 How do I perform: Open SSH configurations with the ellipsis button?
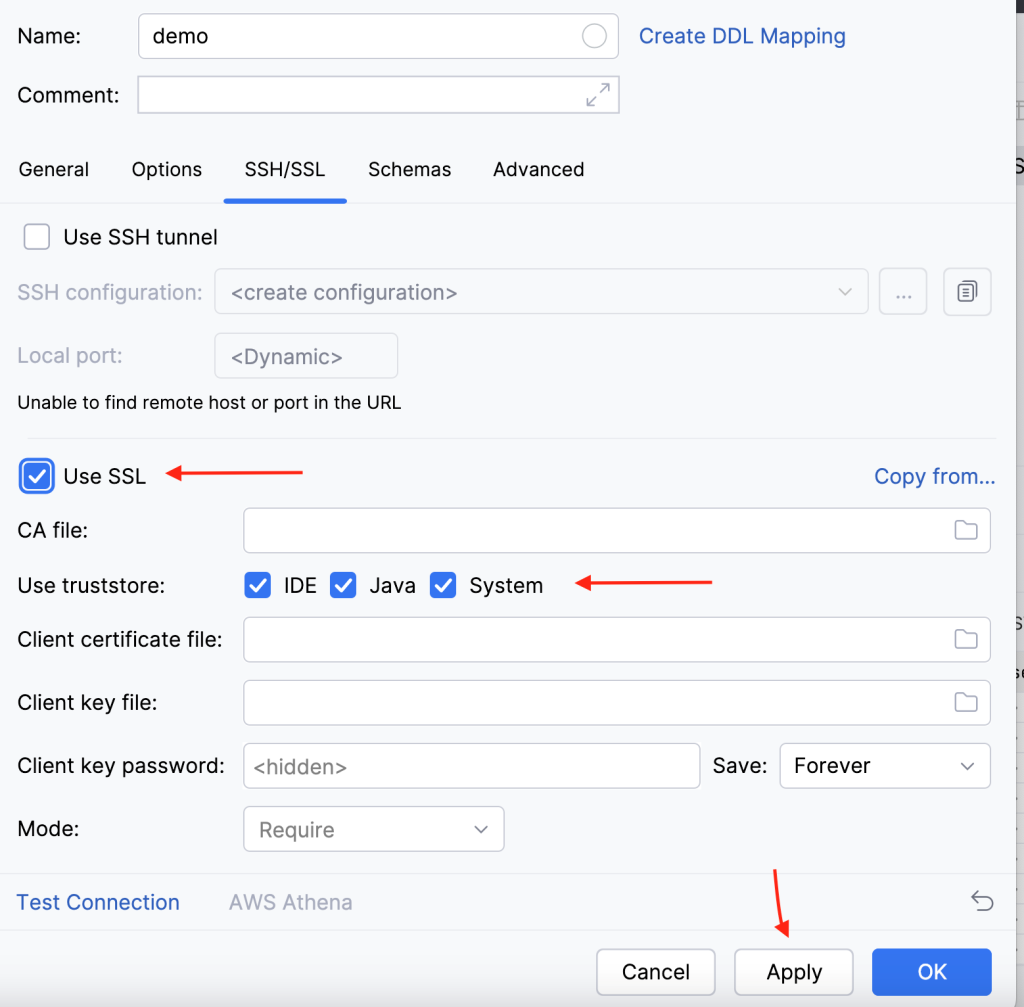903,292
